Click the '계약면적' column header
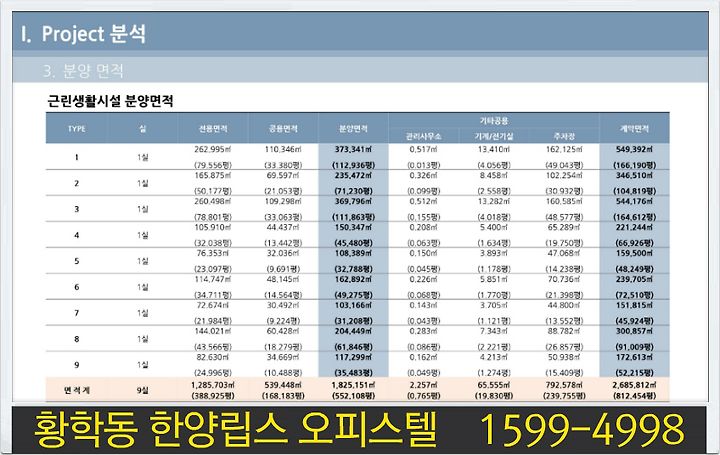Viewport: 720px width, 455px height. (635, 129)
